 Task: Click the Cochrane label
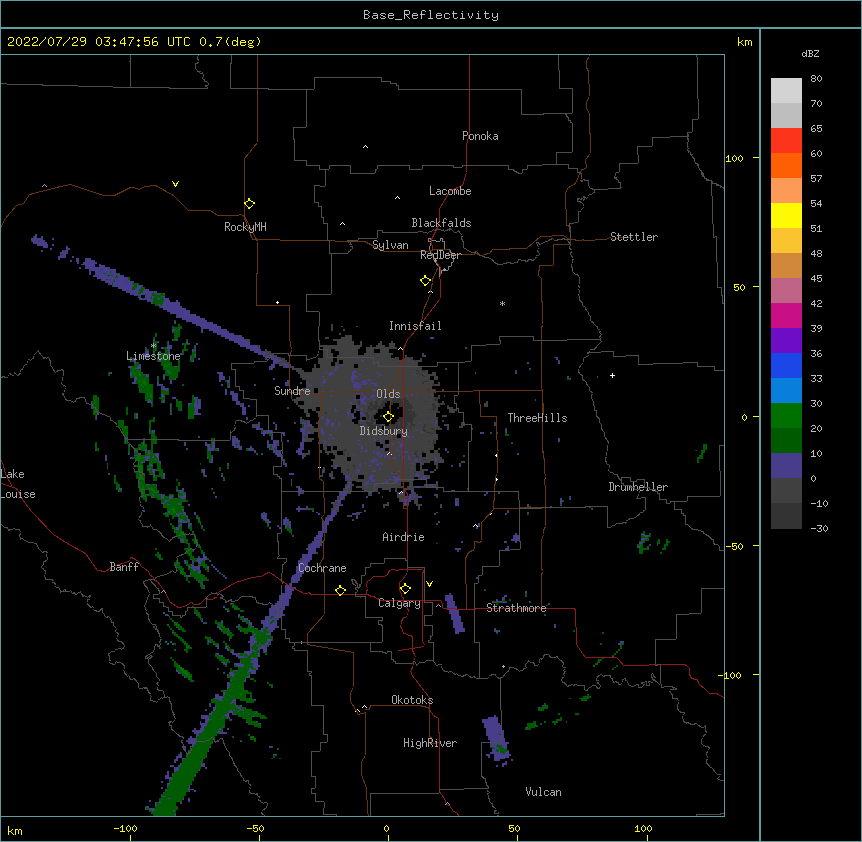tap(322, 568)
